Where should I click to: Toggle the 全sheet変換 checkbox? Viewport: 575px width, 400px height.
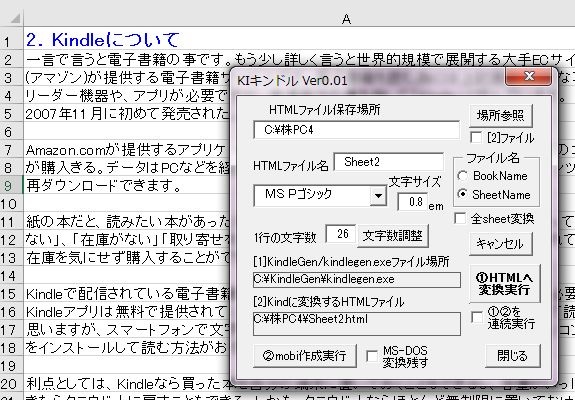pyautogui.click(x=460, y=218)
